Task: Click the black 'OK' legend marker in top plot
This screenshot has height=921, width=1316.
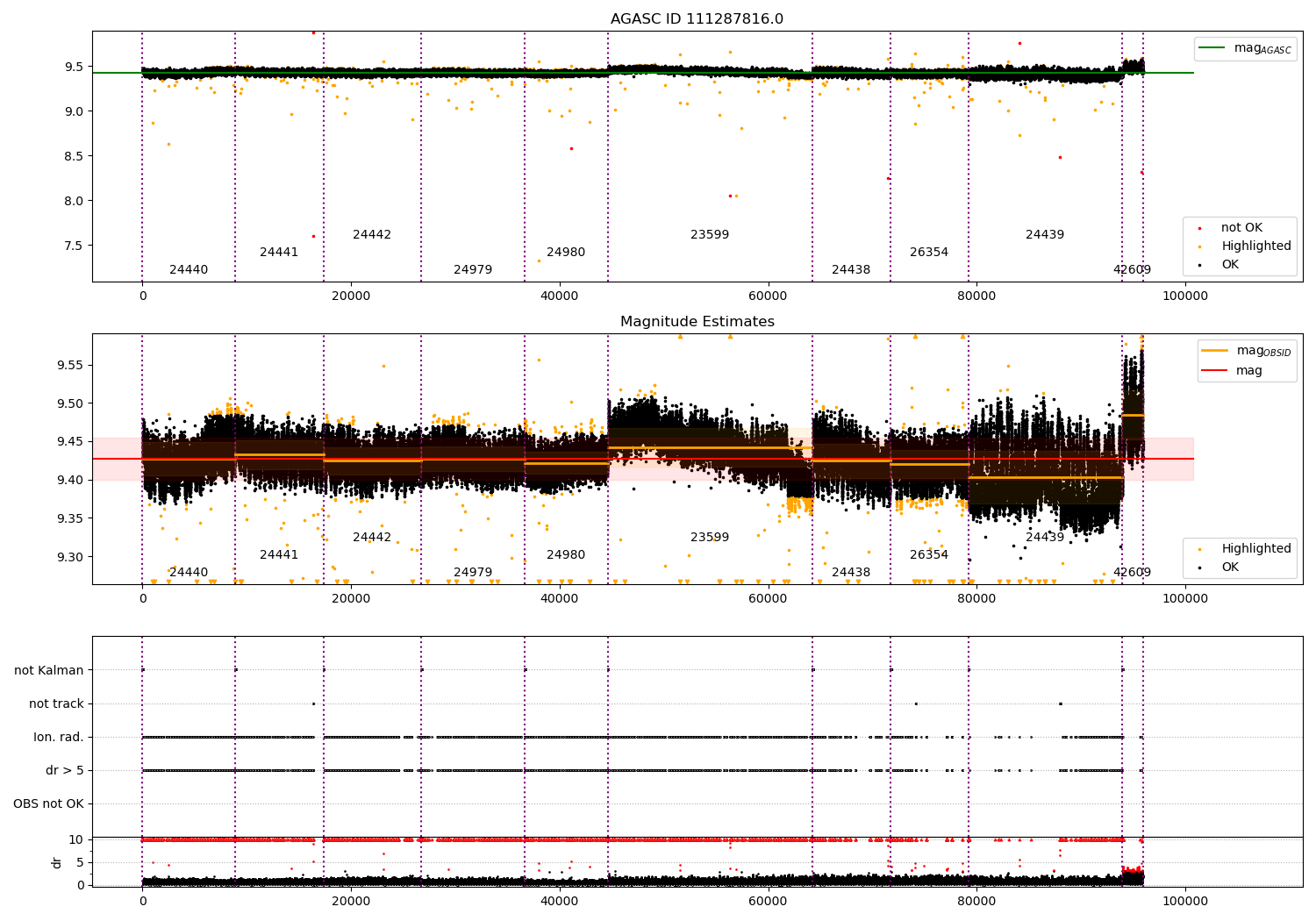Action: coord(1199,265)
